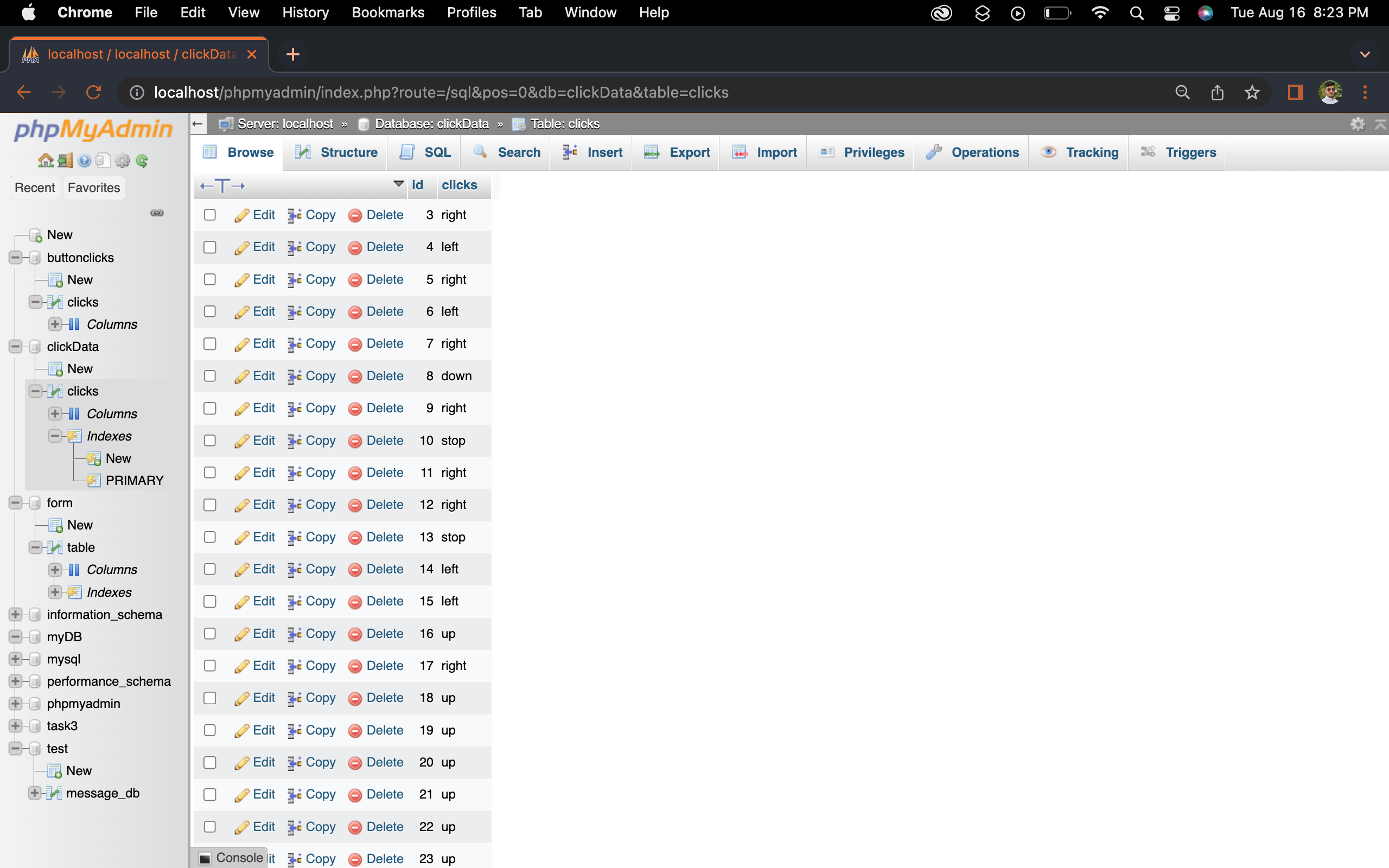Open the Favorites tables button

click(93, 188)
